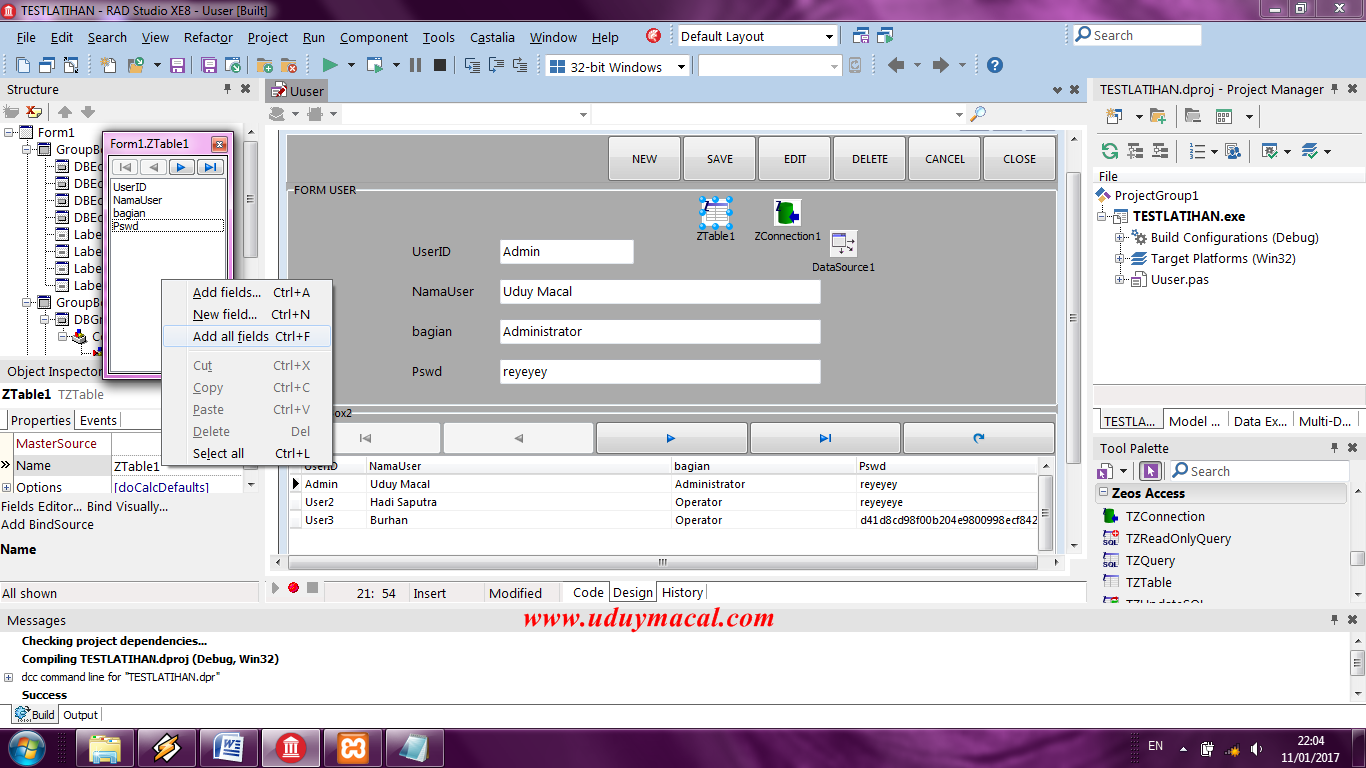Screen dimensions: 1366x768
Task: Click the Save All double-floppy icon
Action: [209, 66]
